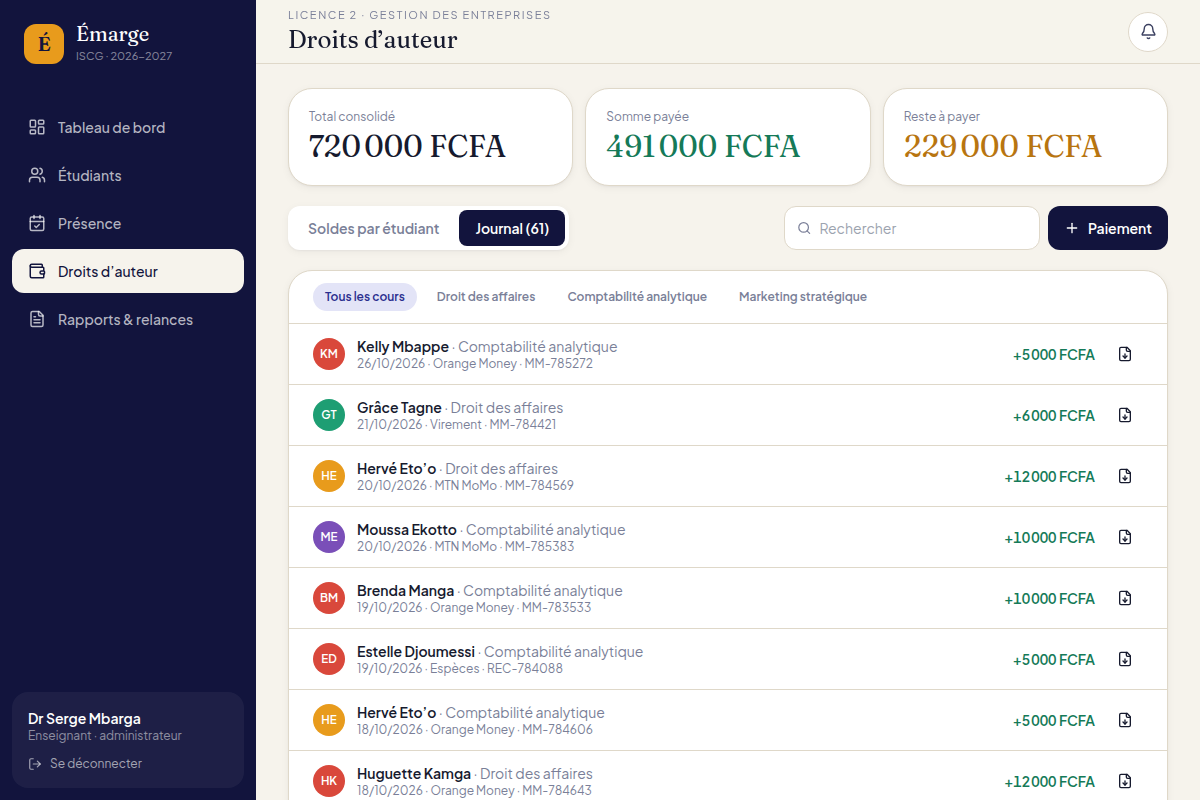Click Dr Serge Mbarga profile name
1200x800 pixels.
(84, 719)
